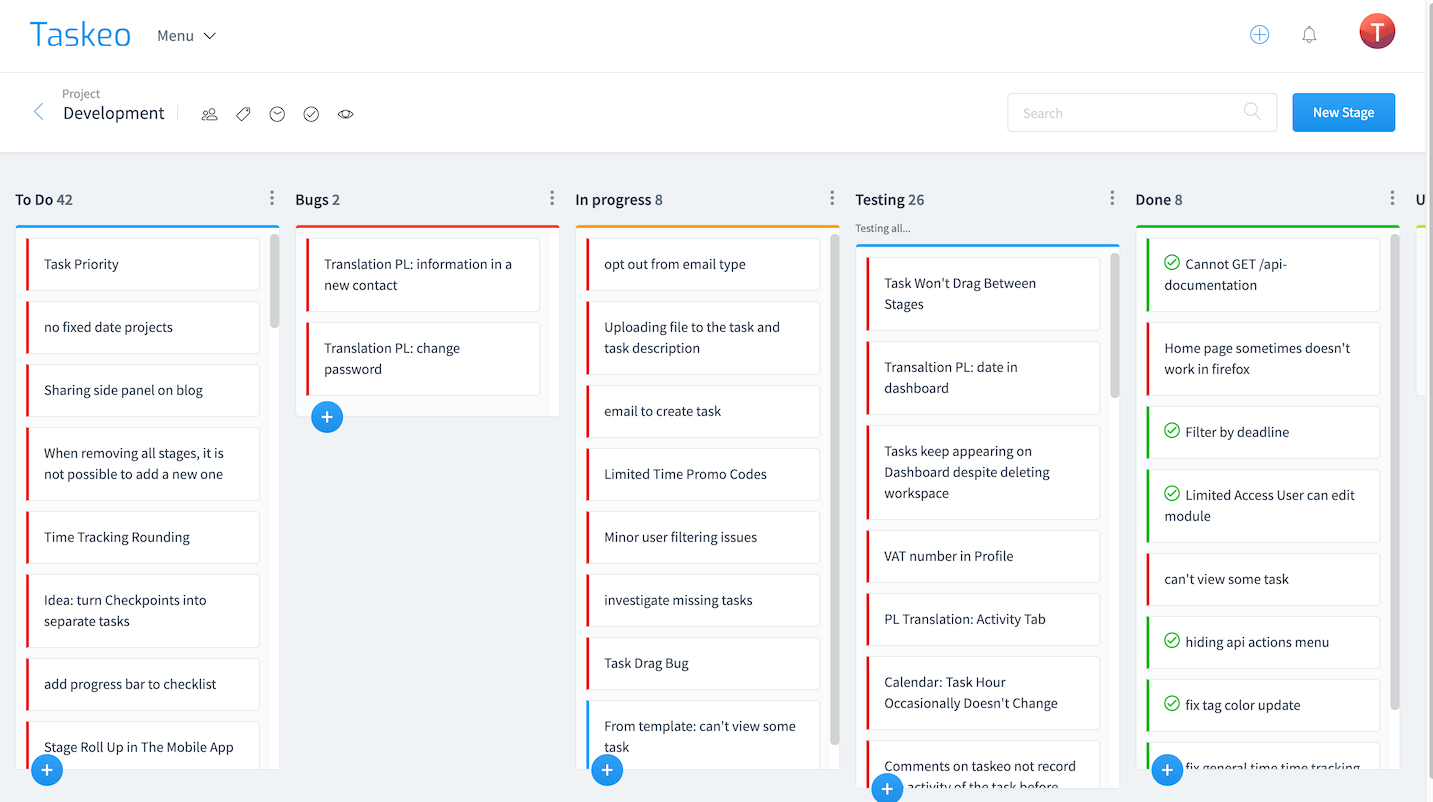The height and width of the screenshot is (802, 1433).
Task: Click the time tracking clock icon
Action: [277, 114]
